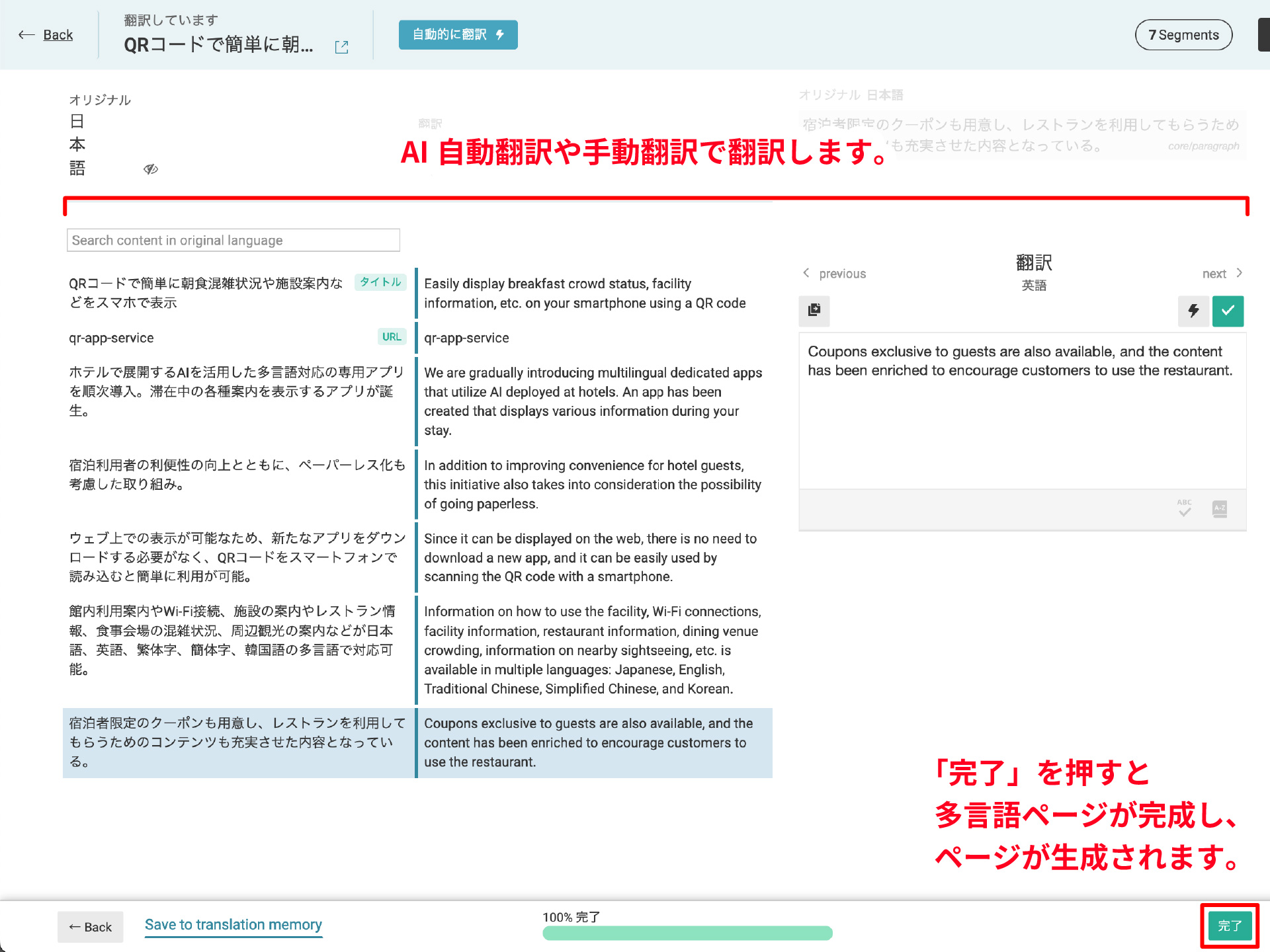Image resolution: width=1270 pixels, height=952 pixels.
Task: Click the 7 Segments indicator
Action: [x=1183, y=35]
